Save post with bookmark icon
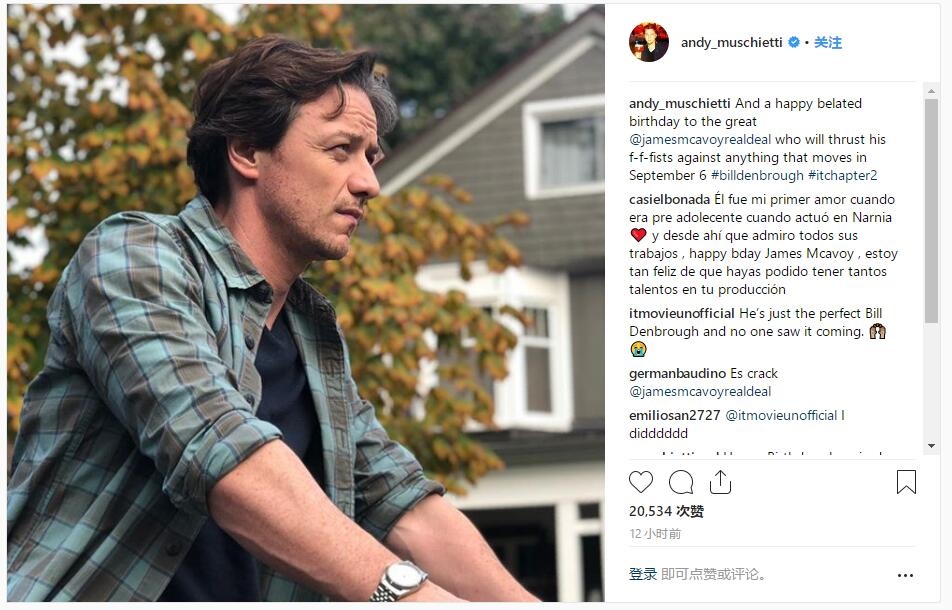Screen dimensions: 952x610 (x=906, y=482)
